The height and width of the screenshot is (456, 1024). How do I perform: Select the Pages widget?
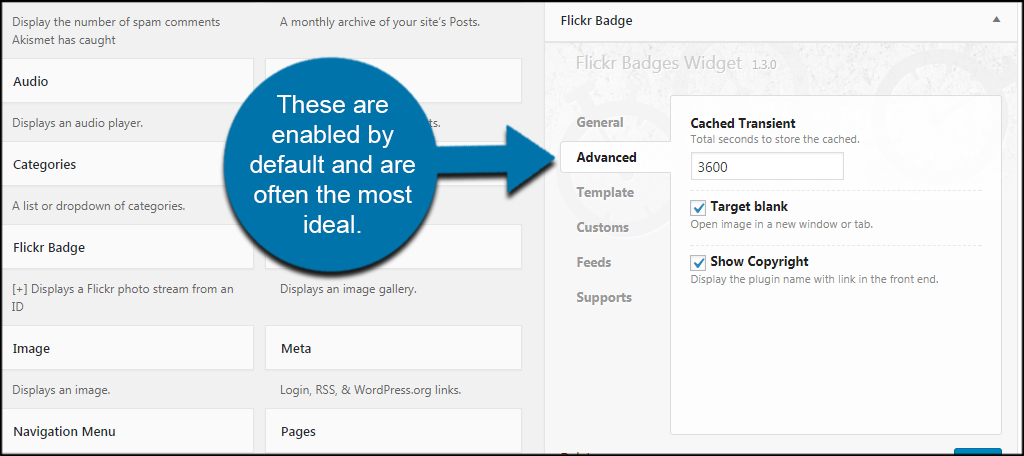click(393, 432)
